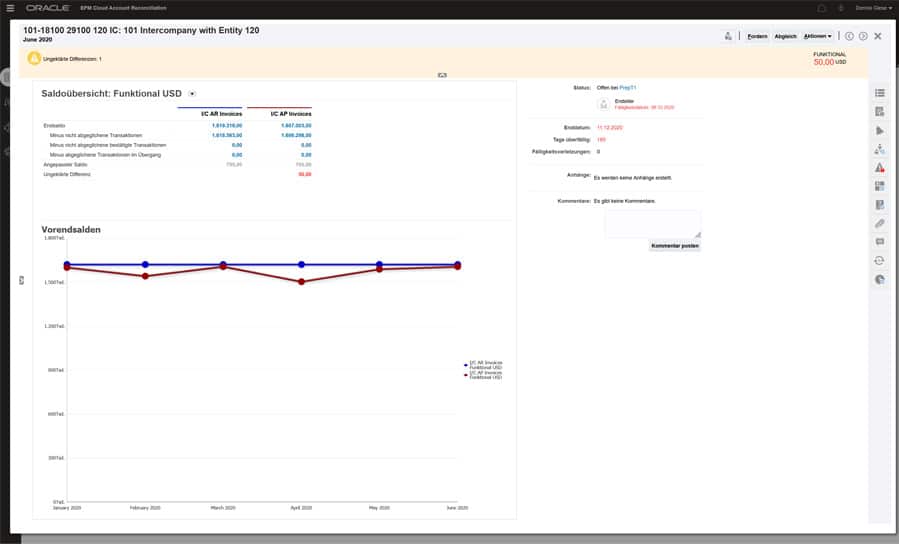Open the Instructions play icon in right sidebar
This screenshot has width=899, height=544.
point(880,131)
